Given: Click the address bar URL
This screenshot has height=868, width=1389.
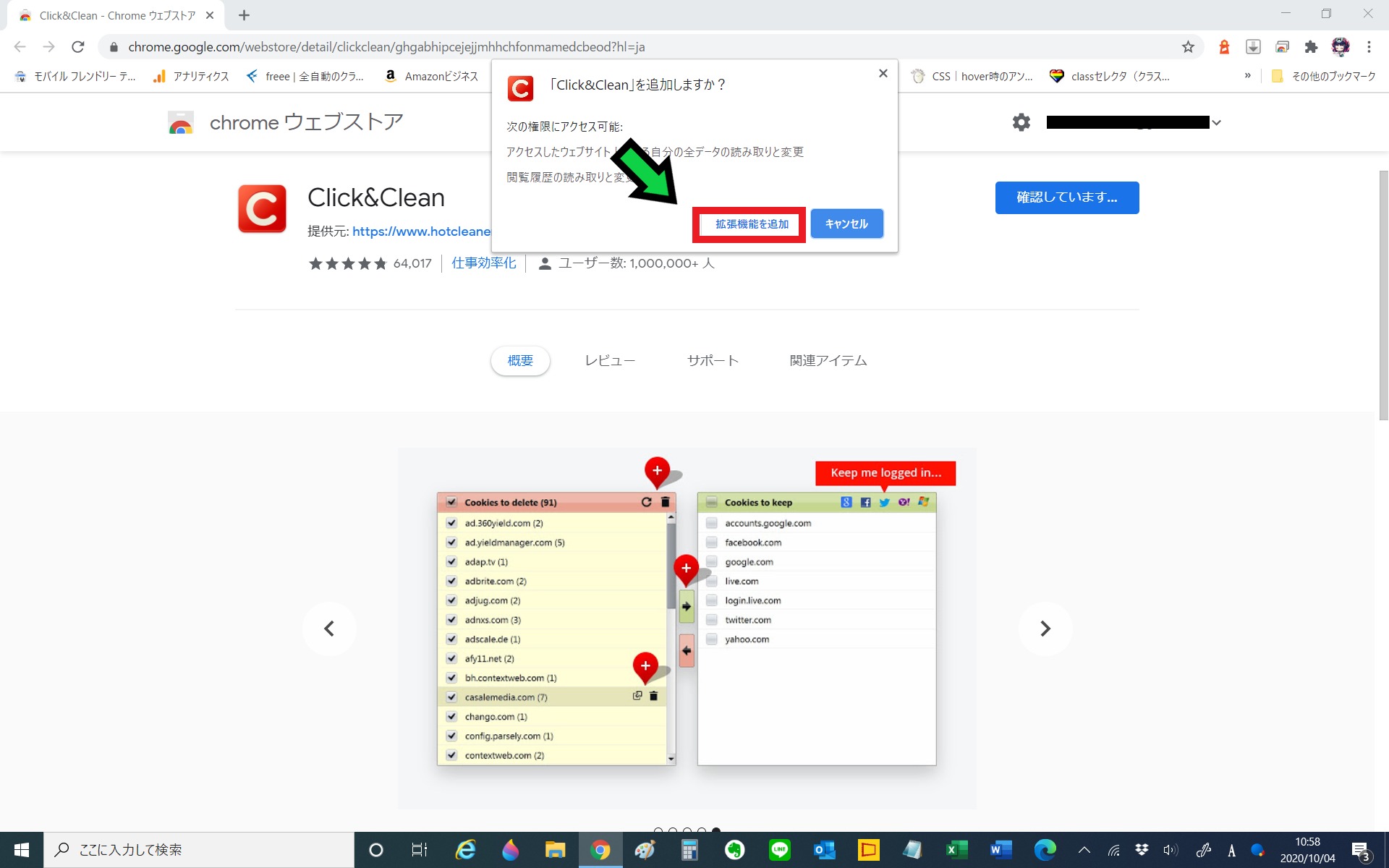Looking at the screenshot, I should point(386,47).
